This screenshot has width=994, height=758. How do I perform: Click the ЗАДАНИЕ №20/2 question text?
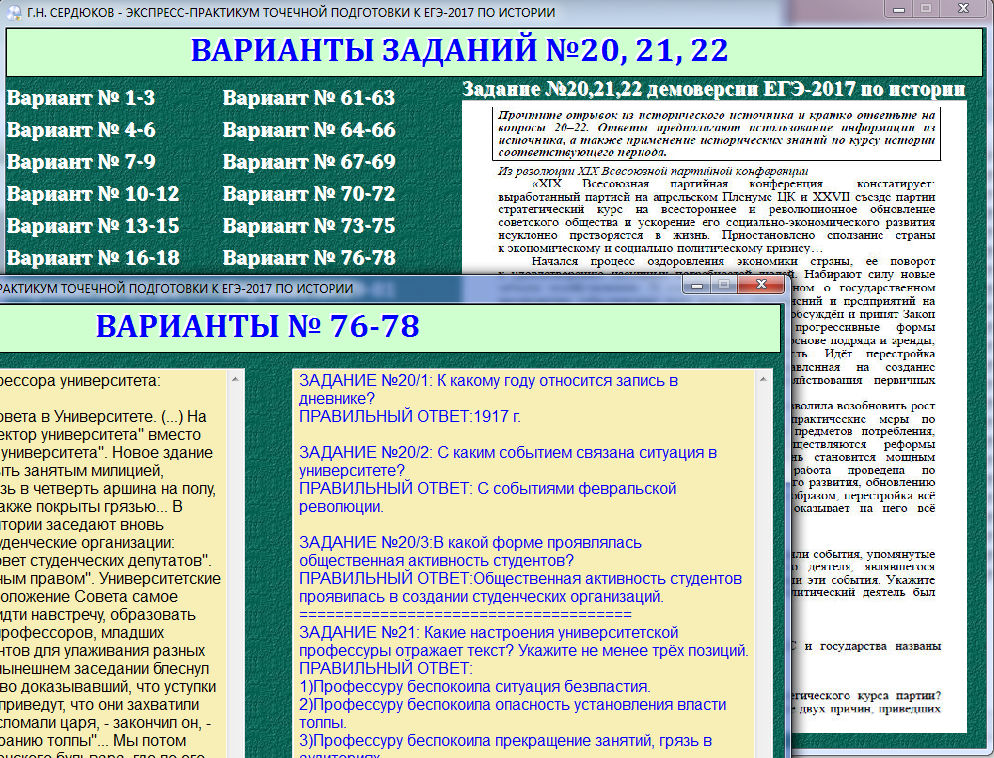(x=508, y=461)
